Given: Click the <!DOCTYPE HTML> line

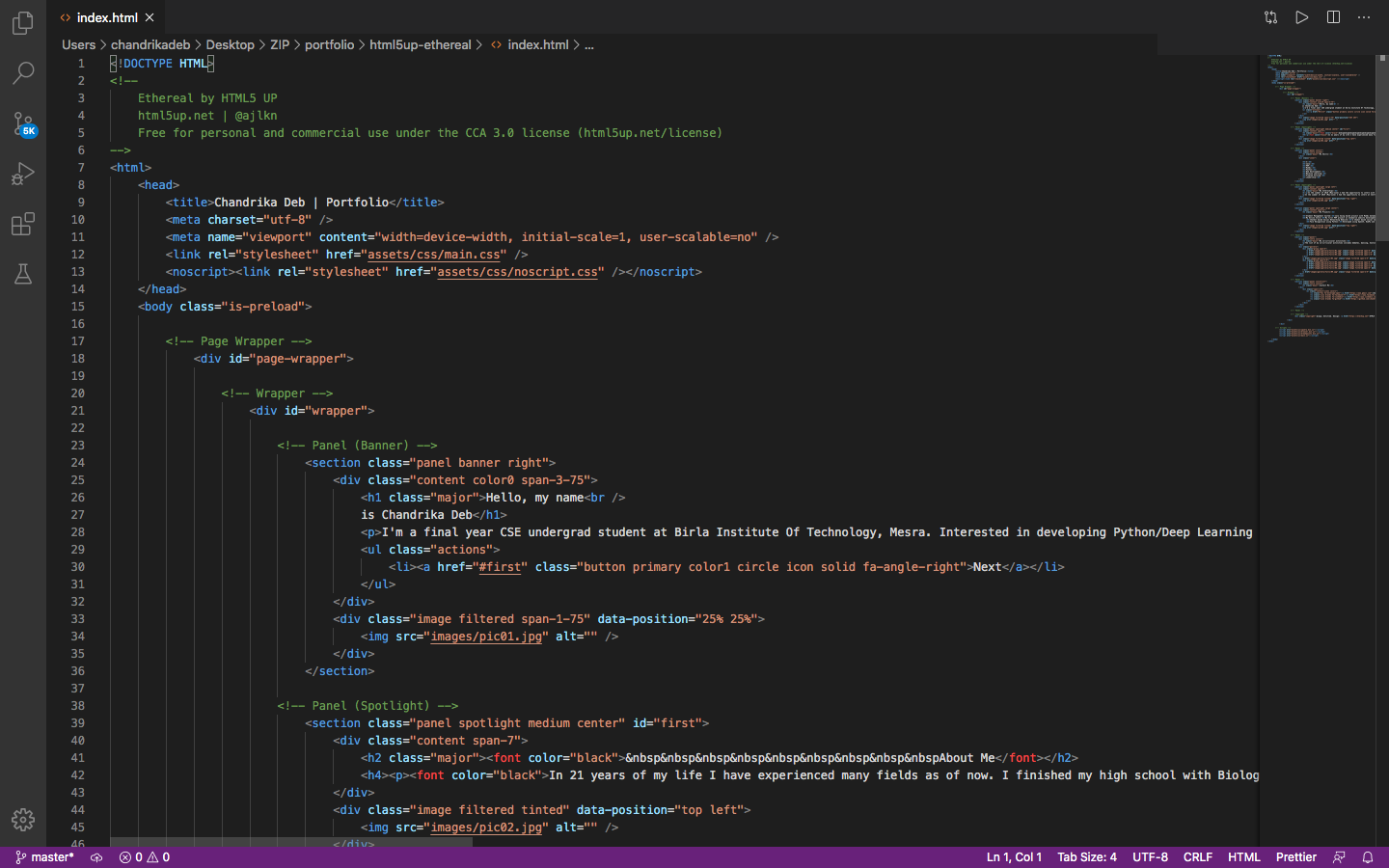Looking at the screenshot, I should (162, 64).
